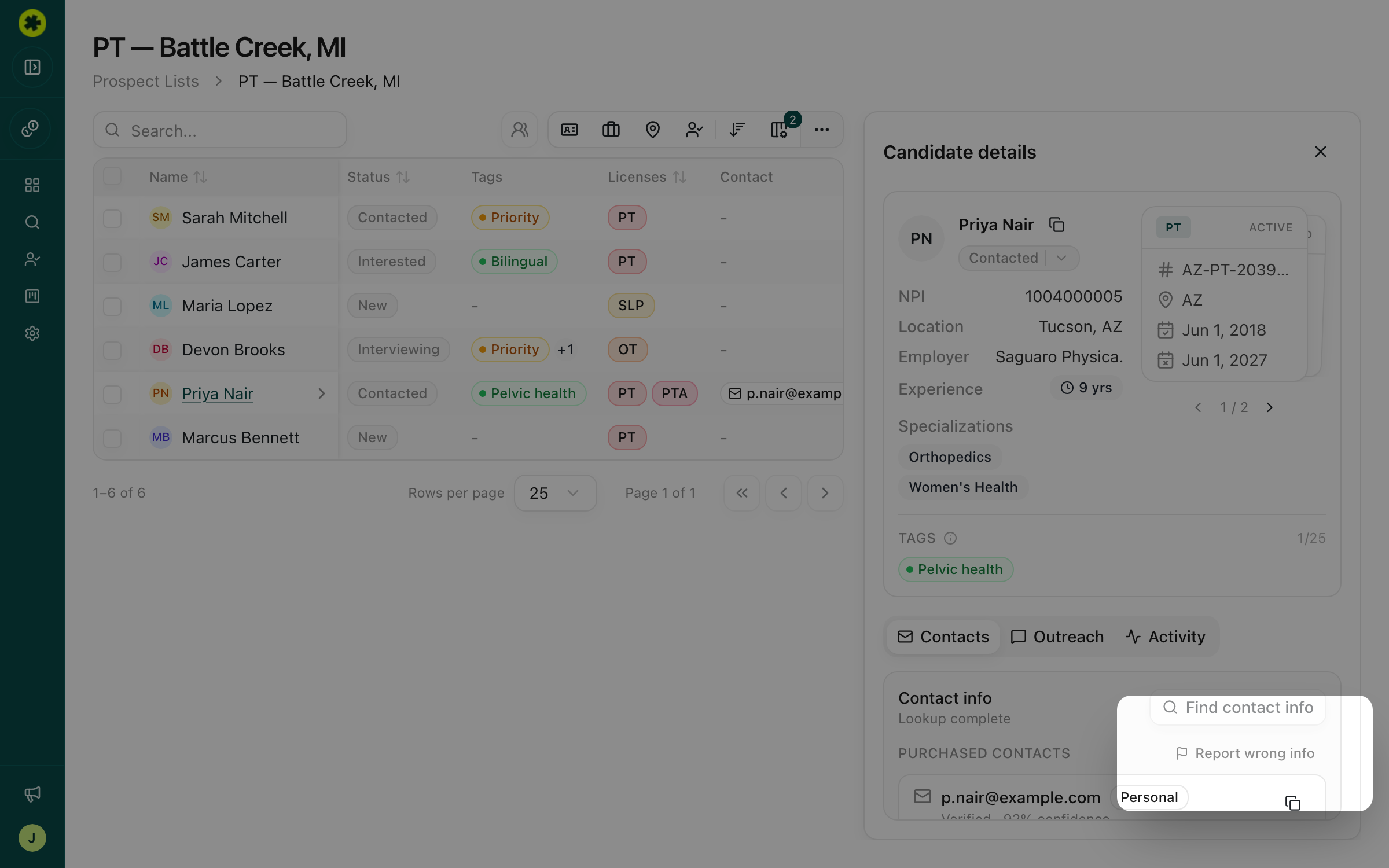Click the Pelvic health tag in details
Screen dimensions: 1389x868
(956, 569)
